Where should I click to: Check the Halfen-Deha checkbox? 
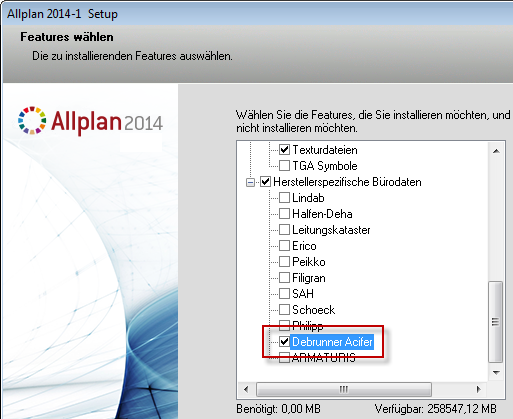pos(284,214)
